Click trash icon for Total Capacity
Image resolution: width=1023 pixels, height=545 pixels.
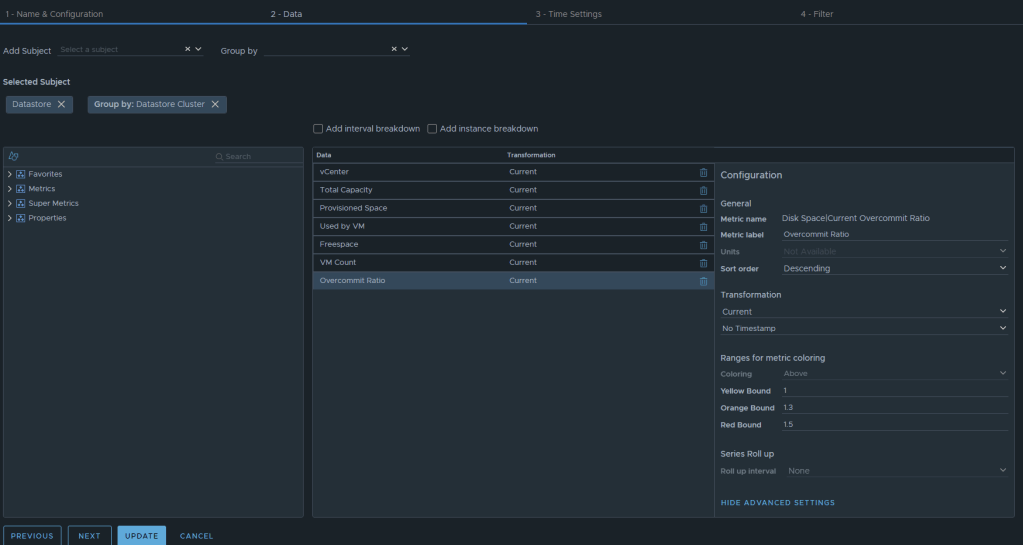pyautogui.click(x=703, y=190)
